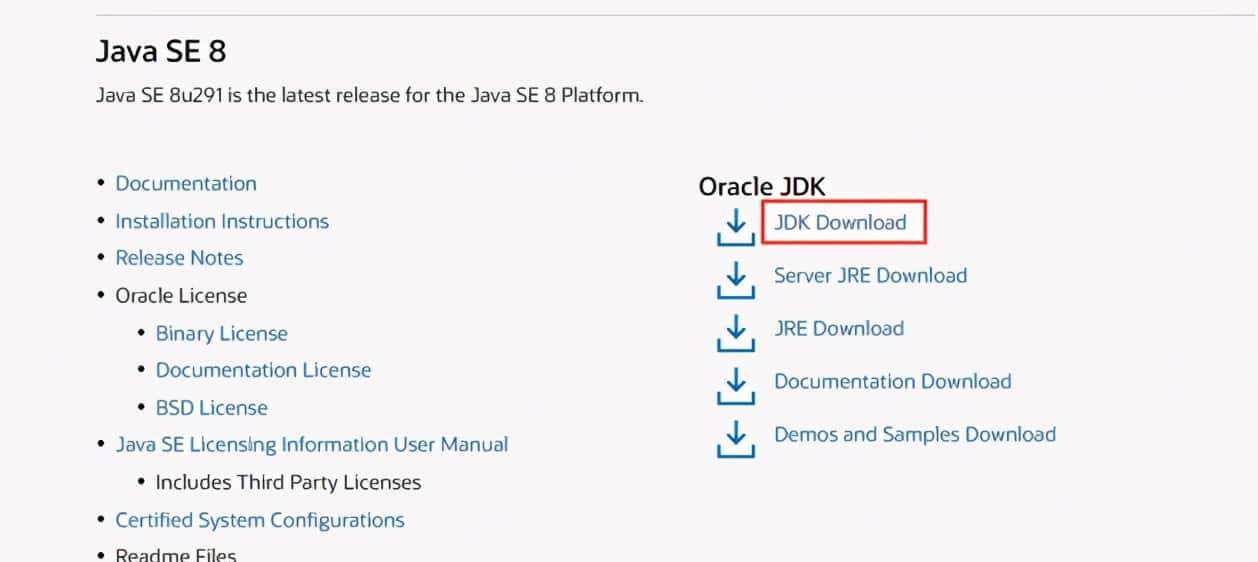View the Release Notes link
The height and width of the screenshot is (562, 1258).
click(x=180, y=258)
